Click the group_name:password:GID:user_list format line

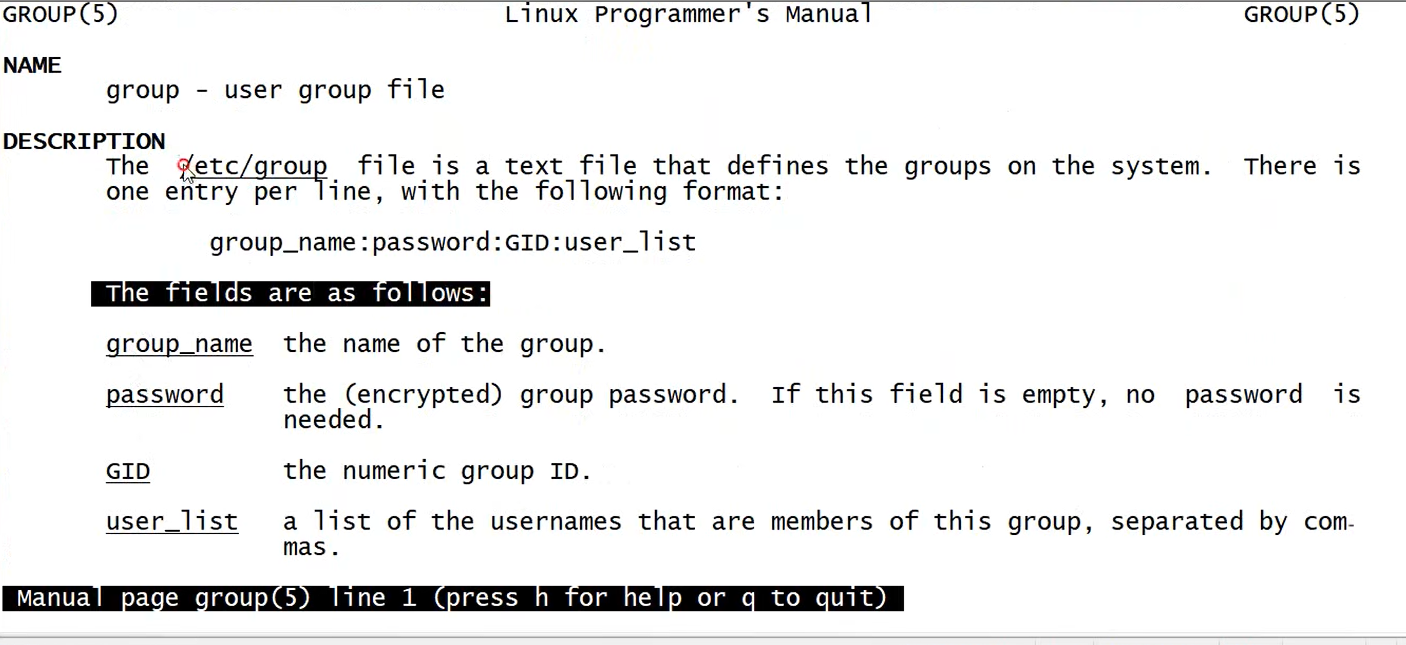click(452, 242)
